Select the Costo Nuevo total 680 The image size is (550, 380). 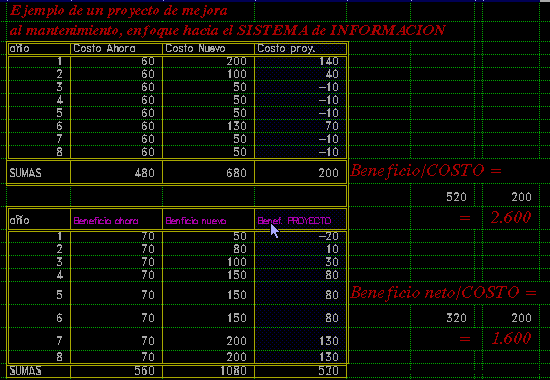(208, 173)
